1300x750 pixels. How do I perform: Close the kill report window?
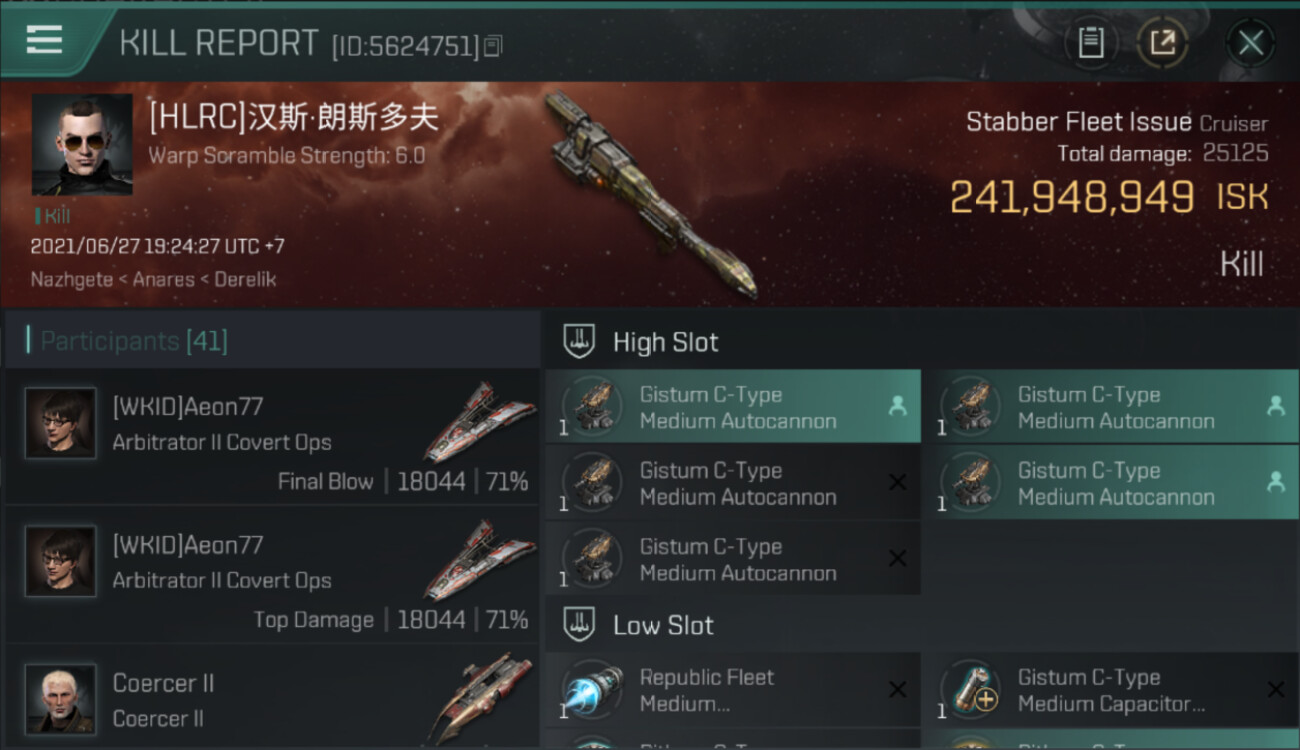(x=1250, y=42)
